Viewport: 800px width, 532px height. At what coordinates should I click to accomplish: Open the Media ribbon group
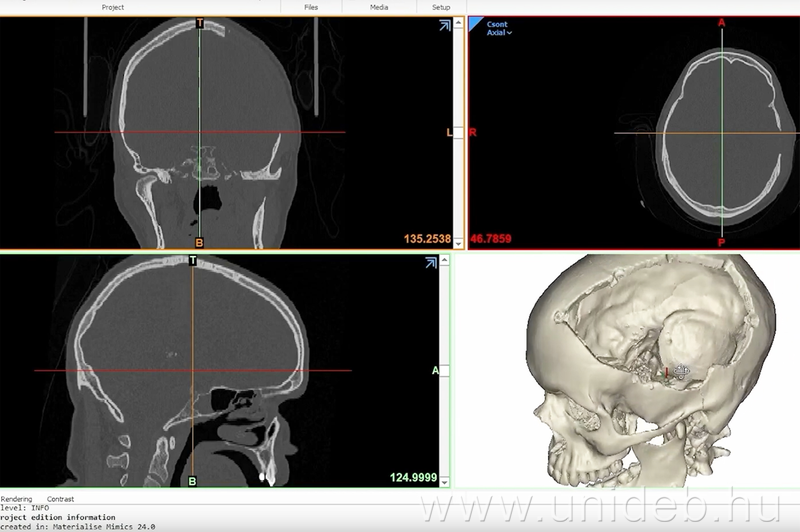click(x=379, y=7)
